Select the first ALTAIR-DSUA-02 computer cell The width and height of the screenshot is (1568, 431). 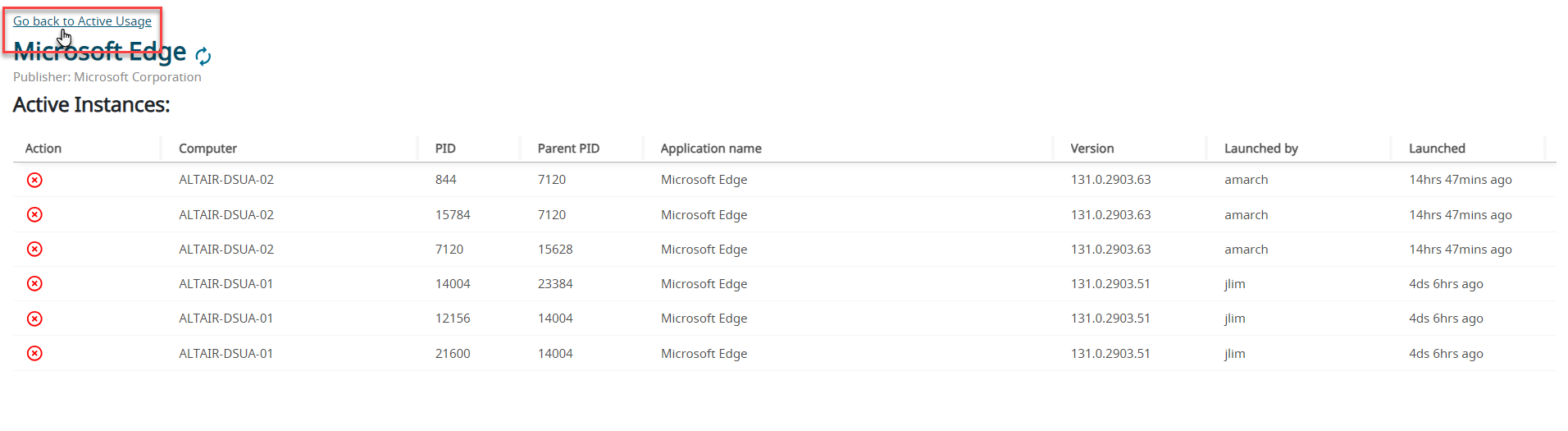226,180
